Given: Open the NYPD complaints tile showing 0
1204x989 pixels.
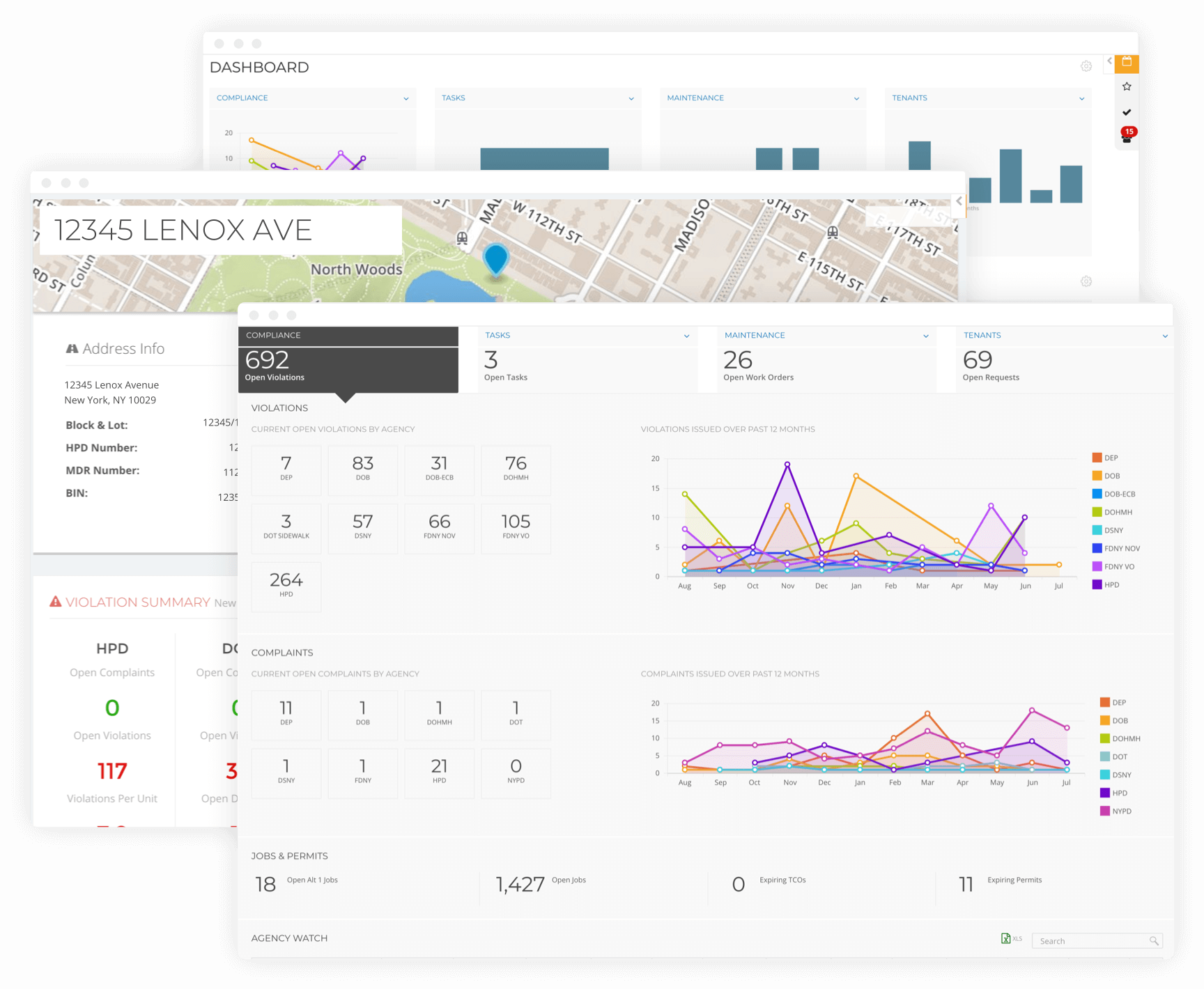Looking at the screenshot, I should click(x=516, y=773).
